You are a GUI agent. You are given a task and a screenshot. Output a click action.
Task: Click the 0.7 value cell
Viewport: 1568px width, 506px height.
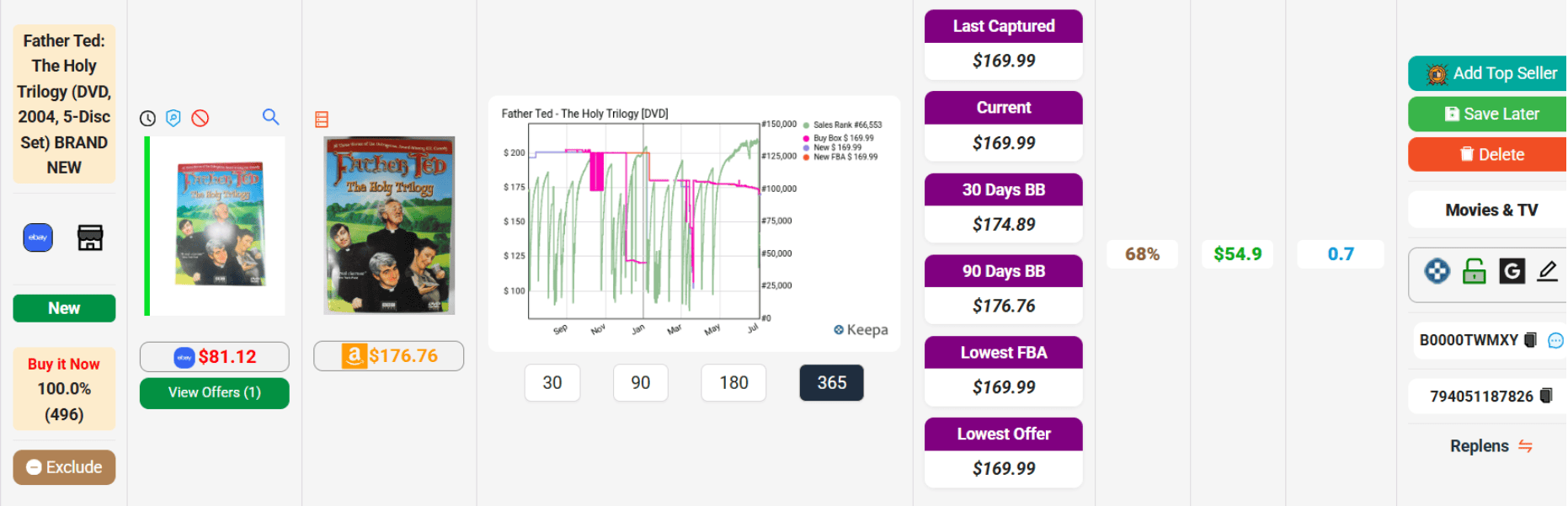(x=1341, y=254)
